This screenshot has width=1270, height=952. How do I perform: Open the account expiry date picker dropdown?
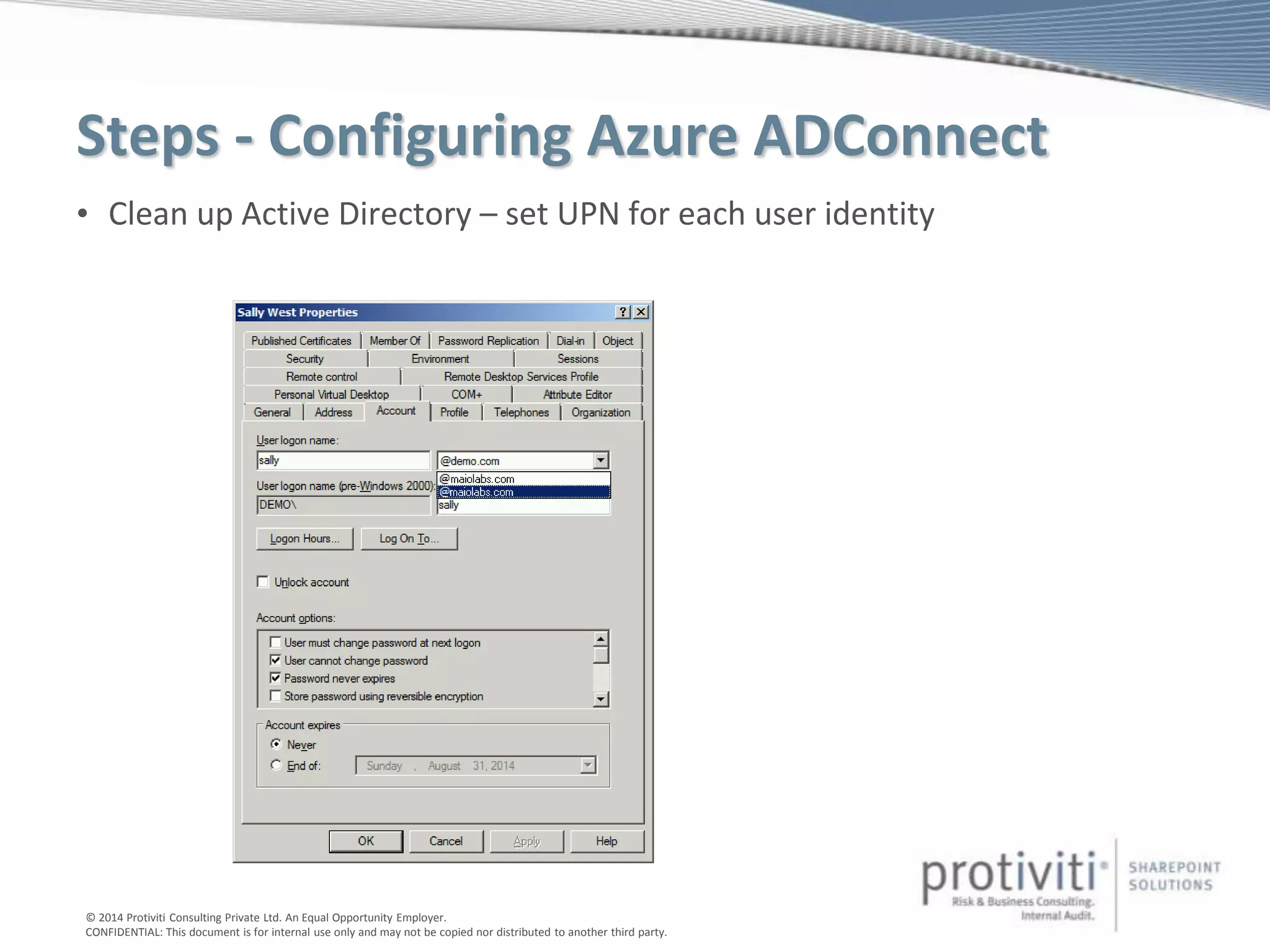point(587,765)
